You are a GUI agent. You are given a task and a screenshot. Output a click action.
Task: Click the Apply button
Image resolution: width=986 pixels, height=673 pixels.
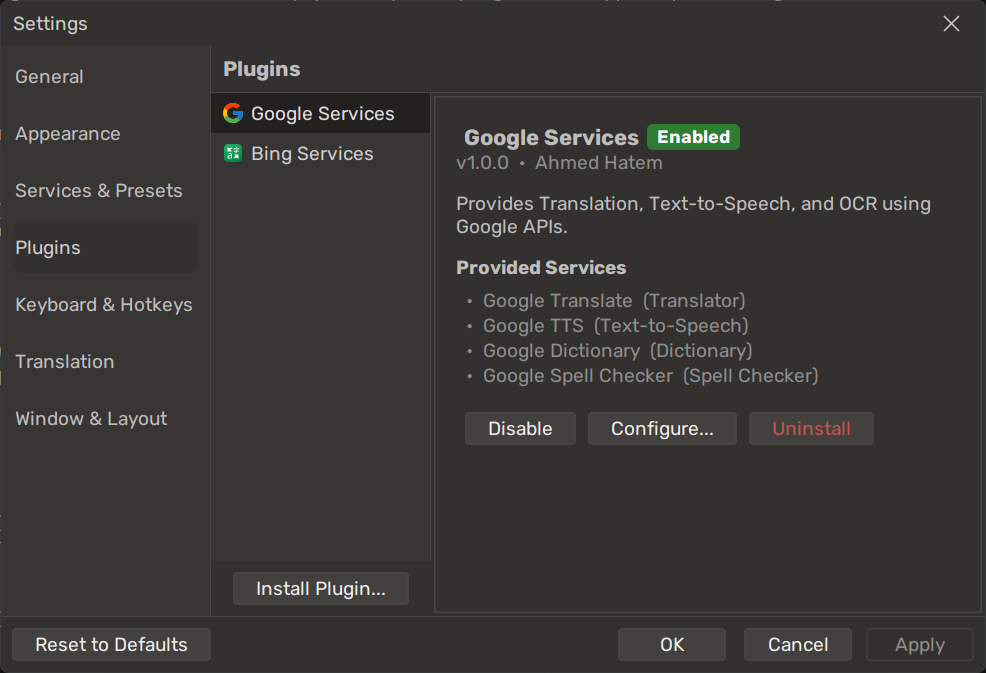[x=920, y=645]
